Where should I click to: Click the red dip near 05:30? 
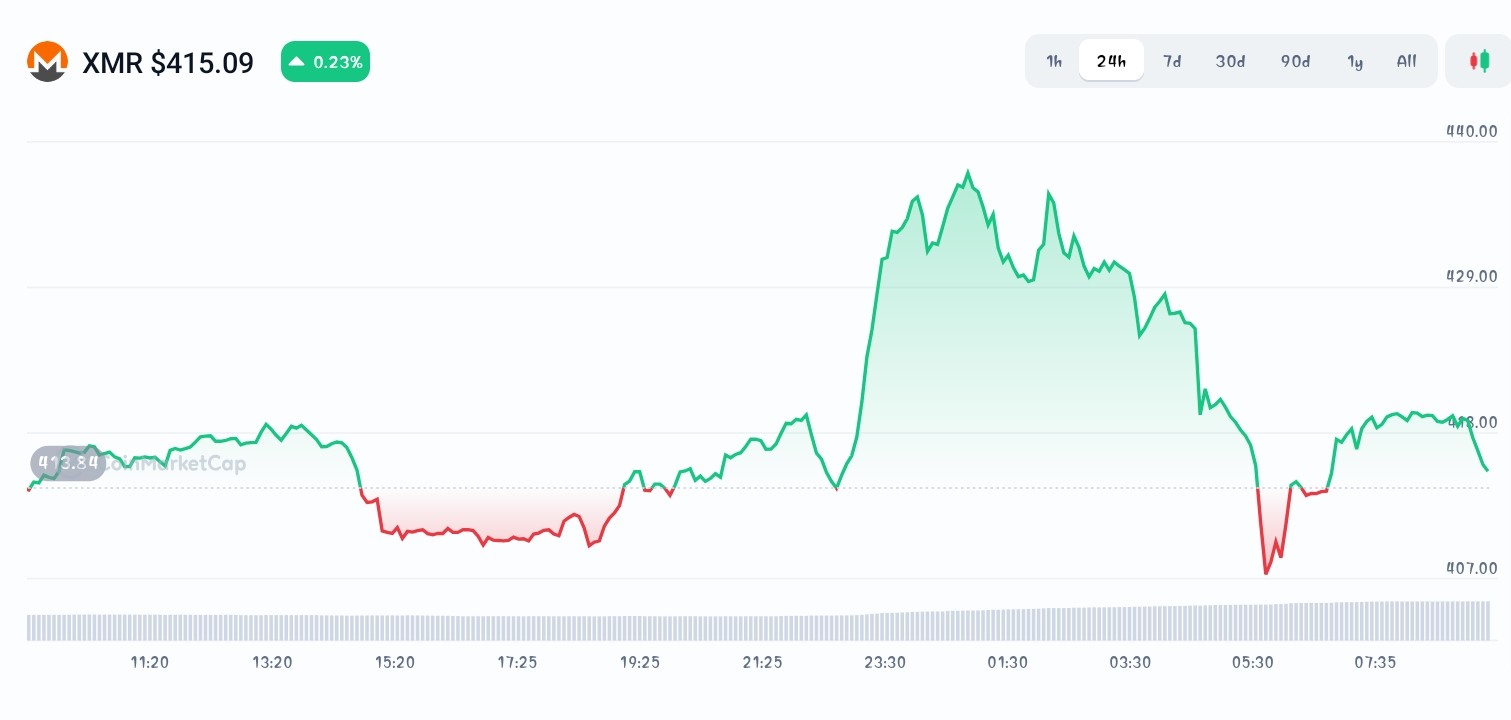pos(1266,572)
